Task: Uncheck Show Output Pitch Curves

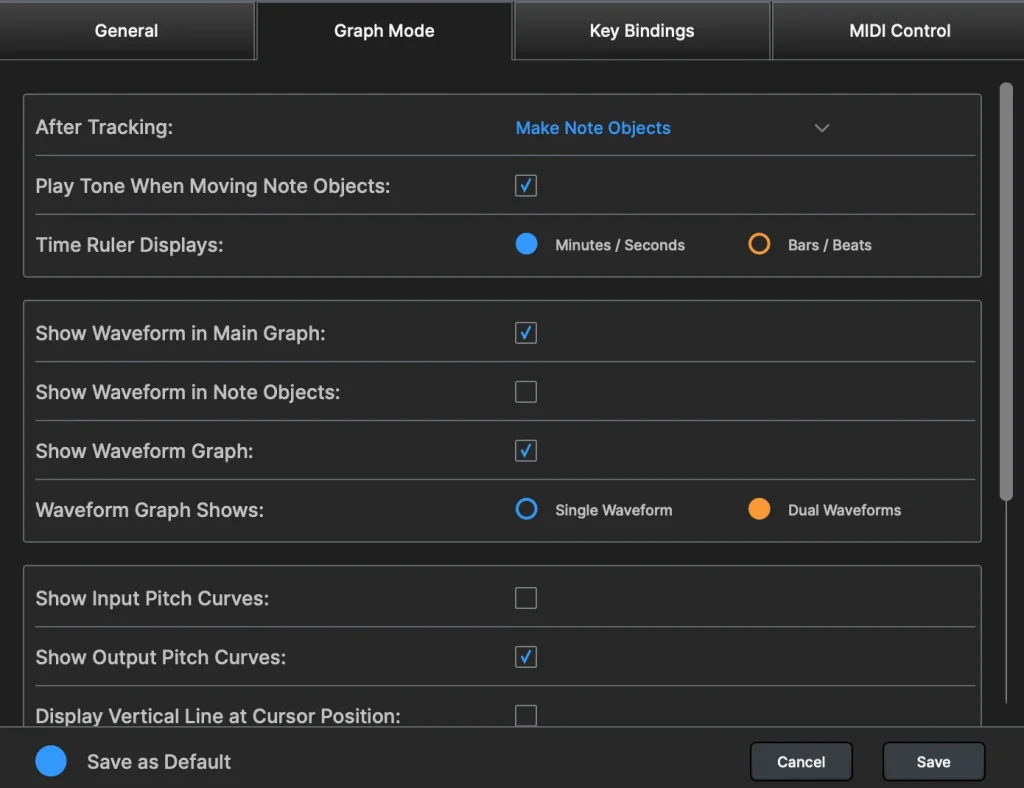Action: [x=526, y=657]
